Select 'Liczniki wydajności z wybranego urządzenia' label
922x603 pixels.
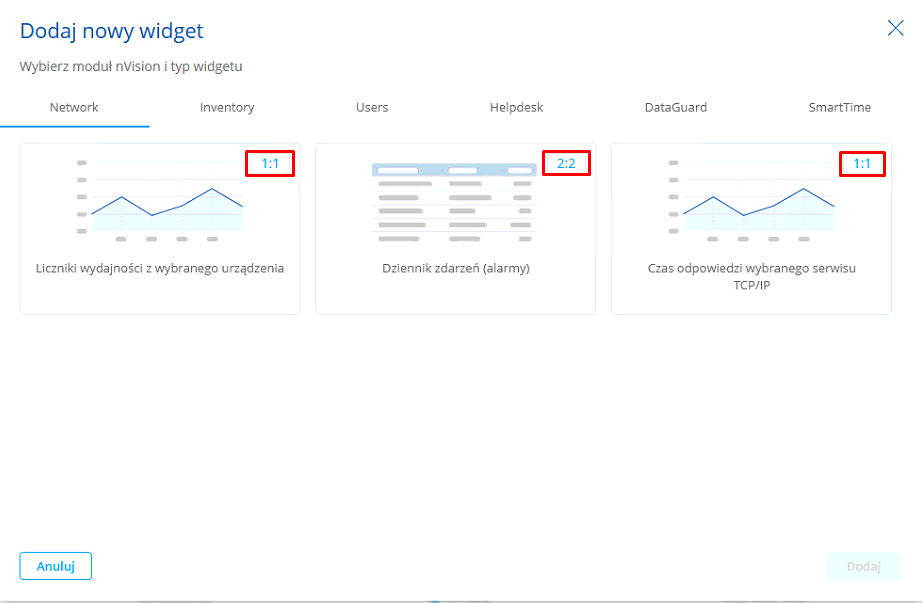click(x=160, y=268)
